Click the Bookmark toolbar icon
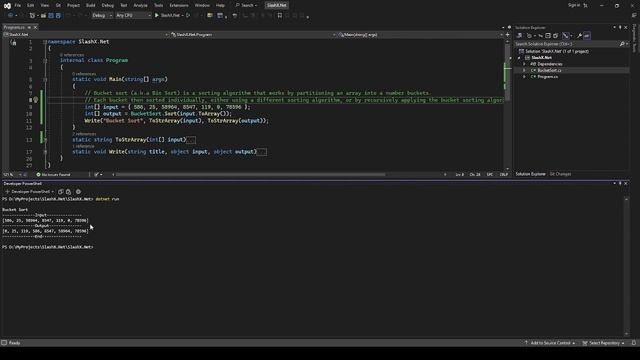This screenshot has height=360, width=640. pyautogui.click(x=280, y=16)
